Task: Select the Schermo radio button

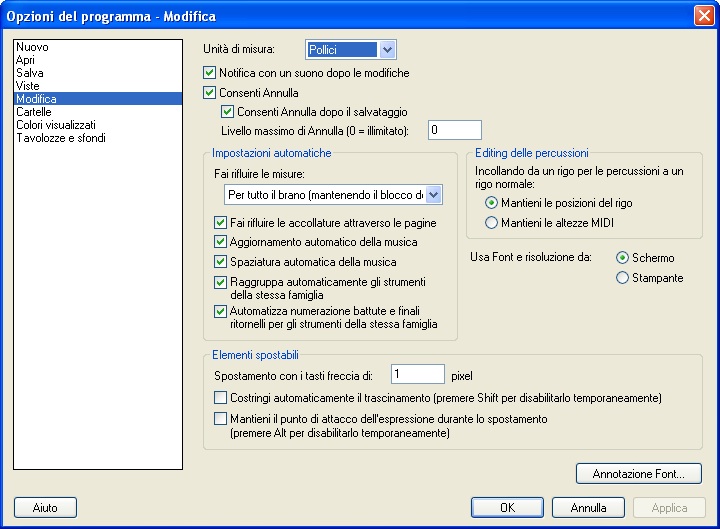Action: pos(623,258)
